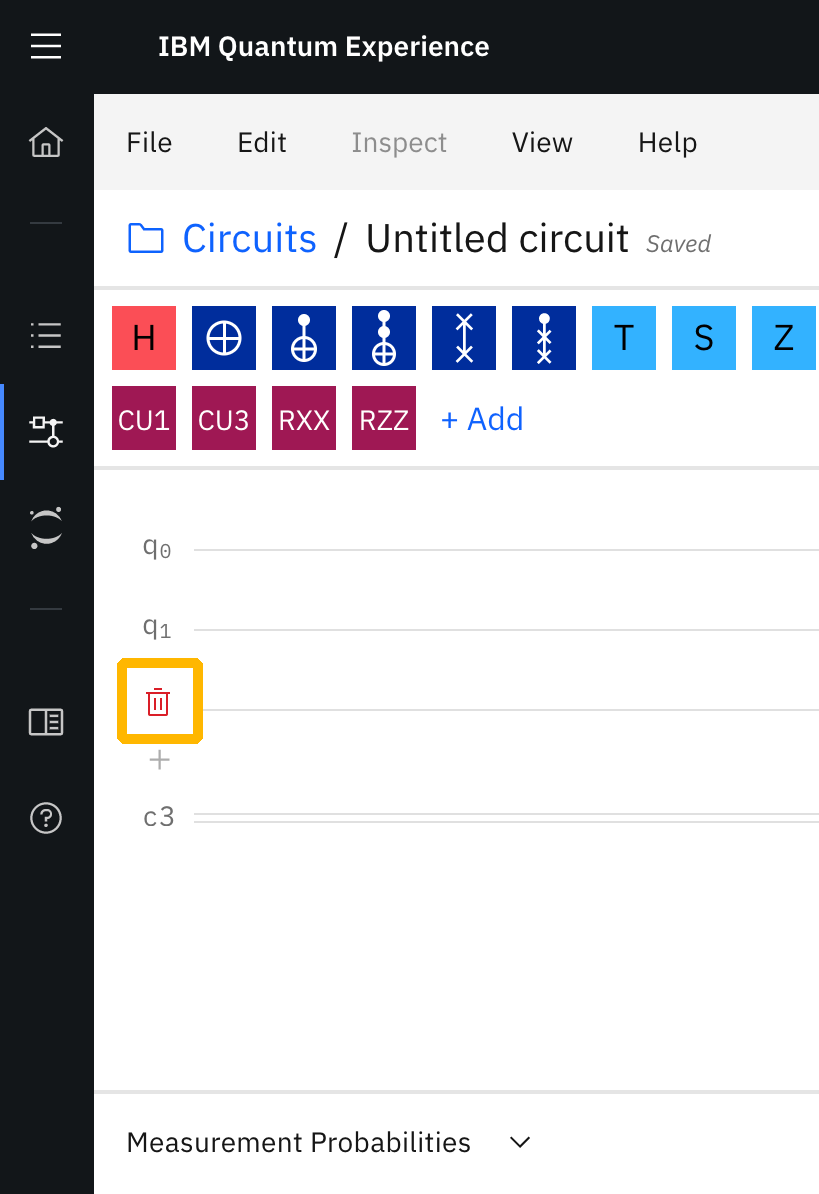Open the File menu

point(149,143)
